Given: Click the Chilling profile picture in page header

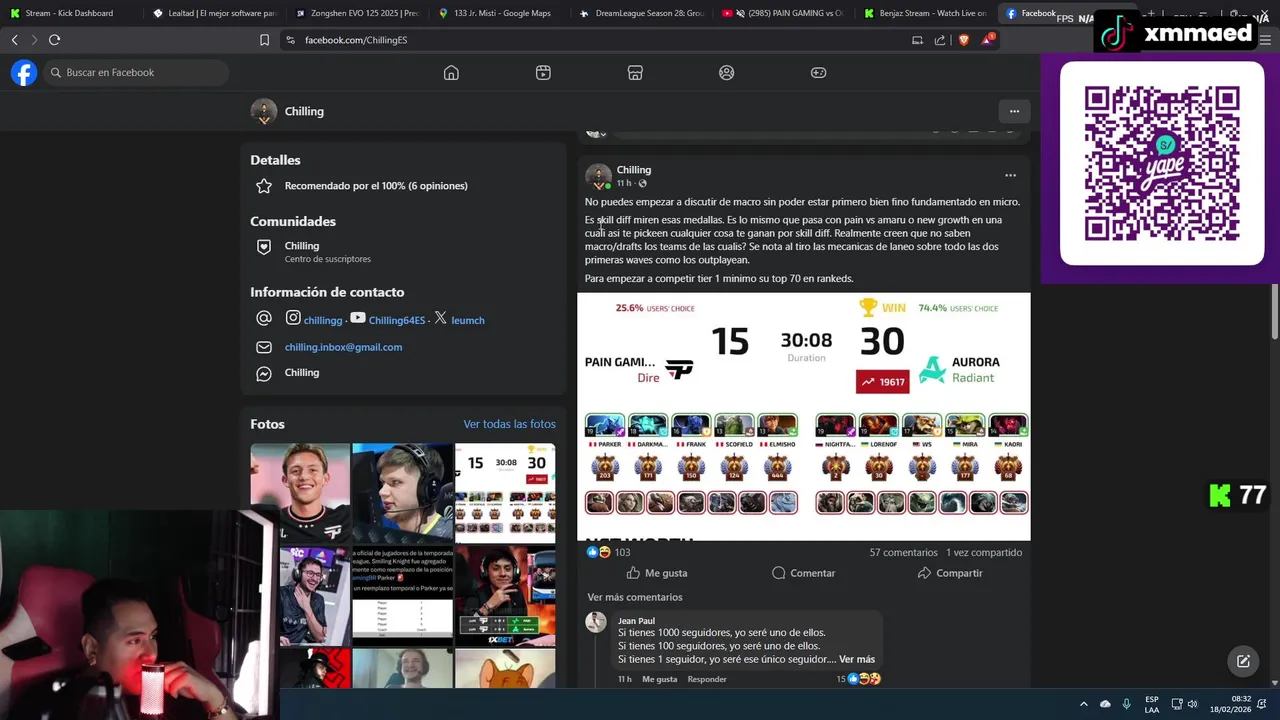Looking at the screenshot, I should click(x=264, y=111).
